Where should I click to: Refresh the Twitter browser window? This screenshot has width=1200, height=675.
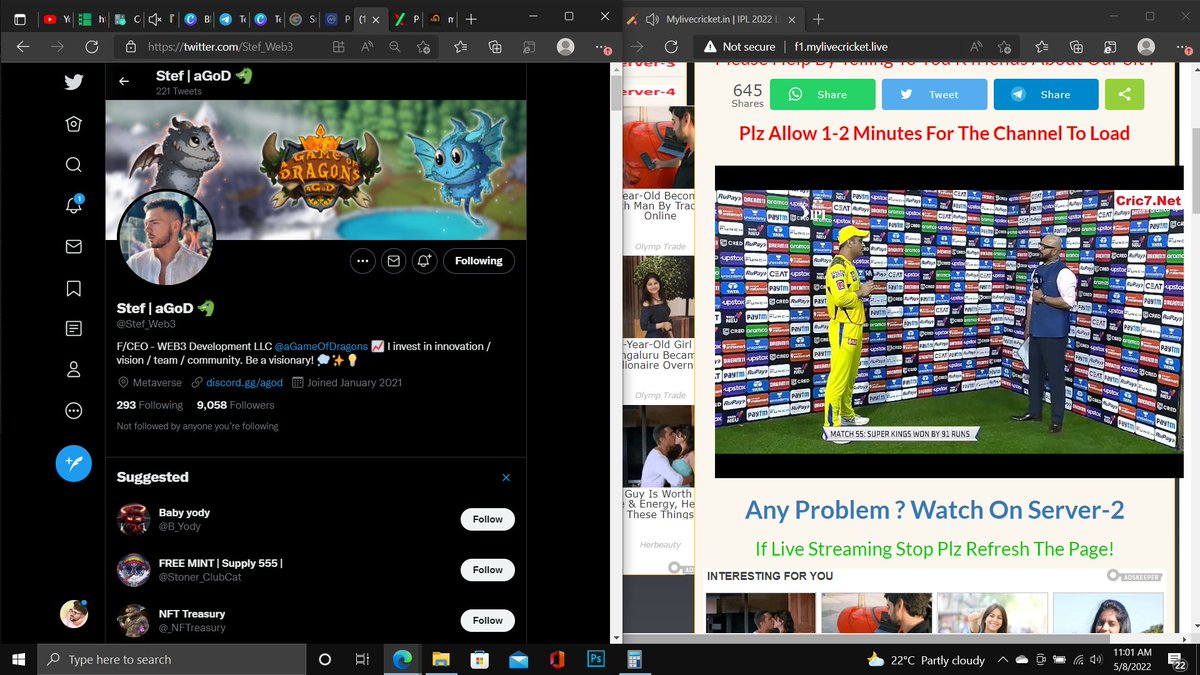(x=91, y=46)
